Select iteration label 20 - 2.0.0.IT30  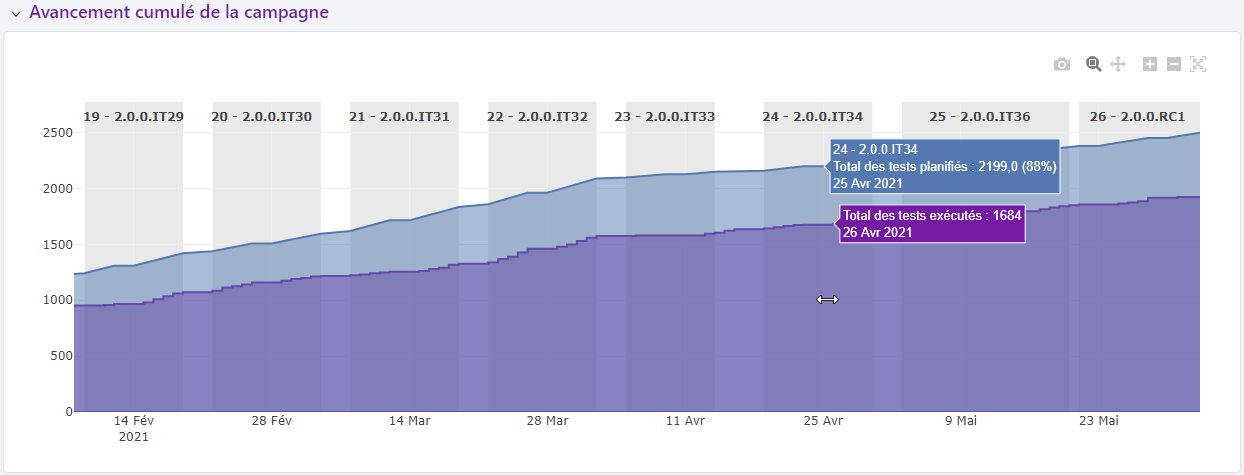tap(262, 117)
